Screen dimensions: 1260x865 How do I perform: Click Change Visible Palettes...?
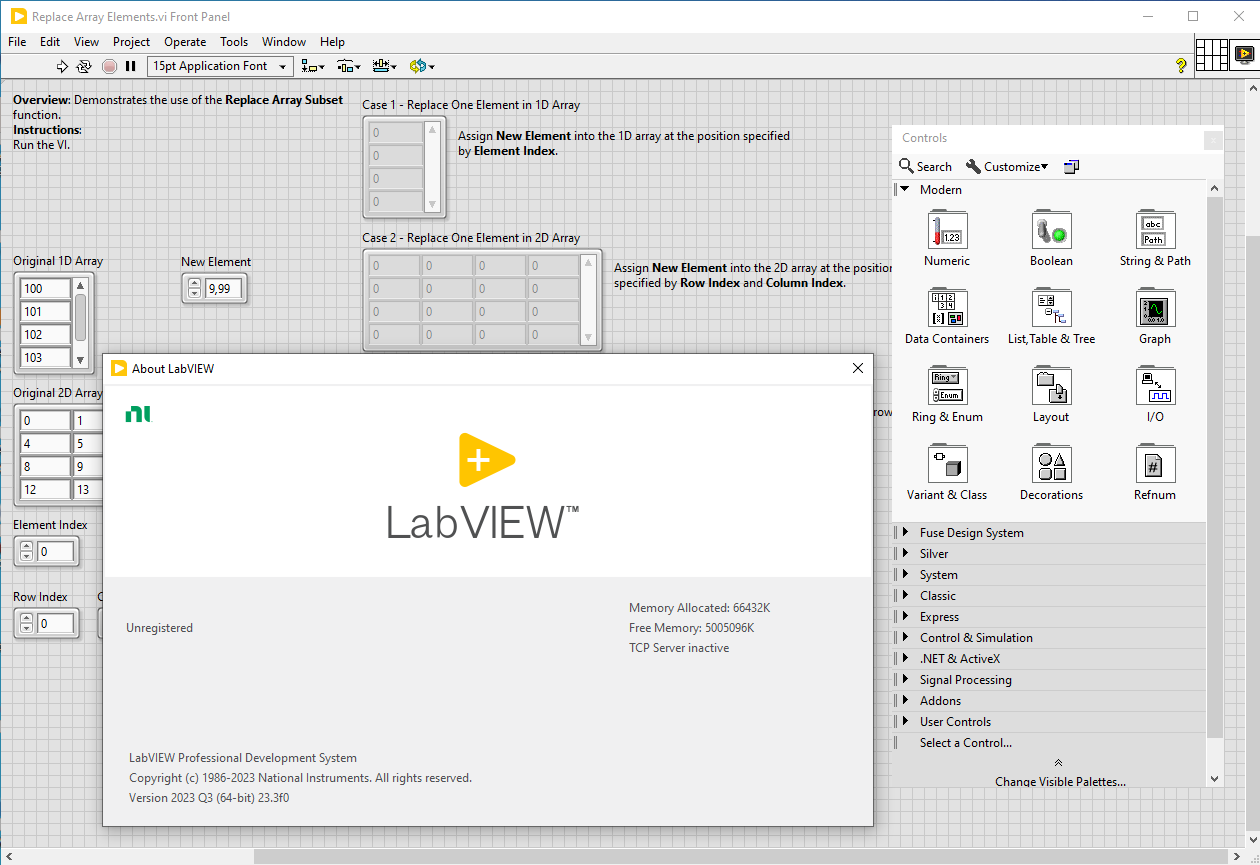pyautogui.click(x=1060, y=782)
